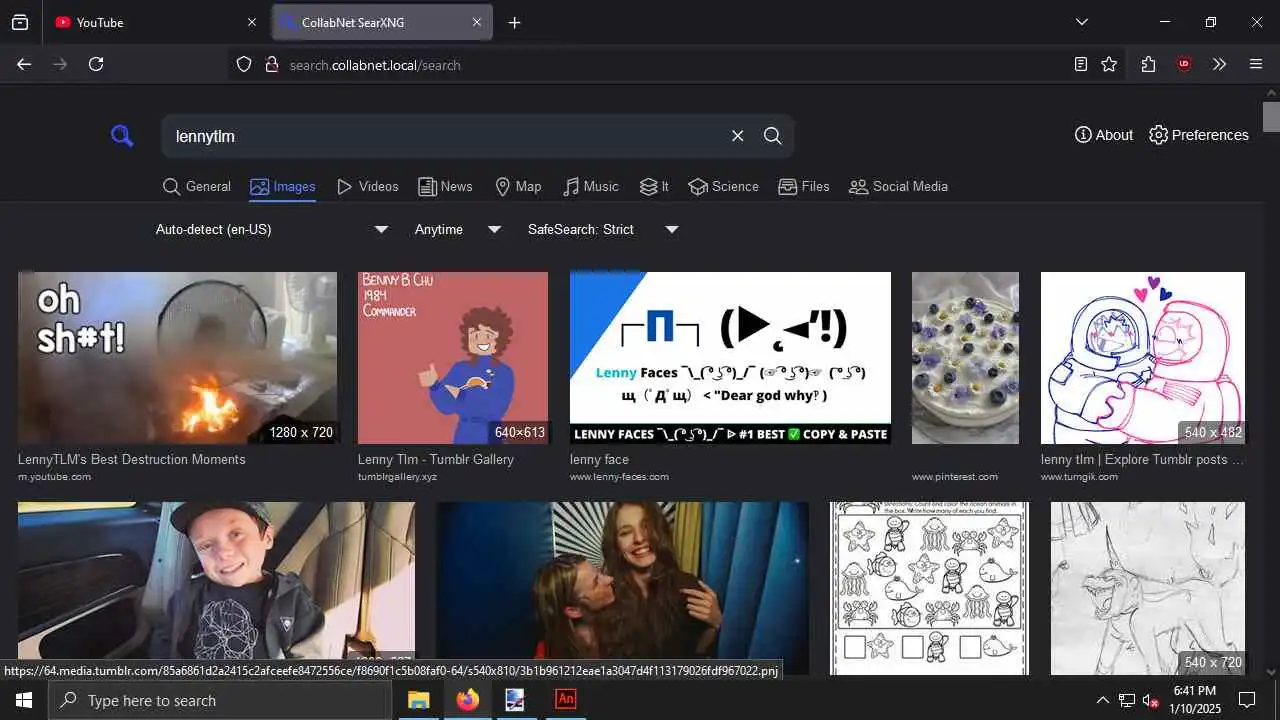Screen dimensions: 1280x720
Task: Switch to the Map tab
Action: (x=518, y=187)
